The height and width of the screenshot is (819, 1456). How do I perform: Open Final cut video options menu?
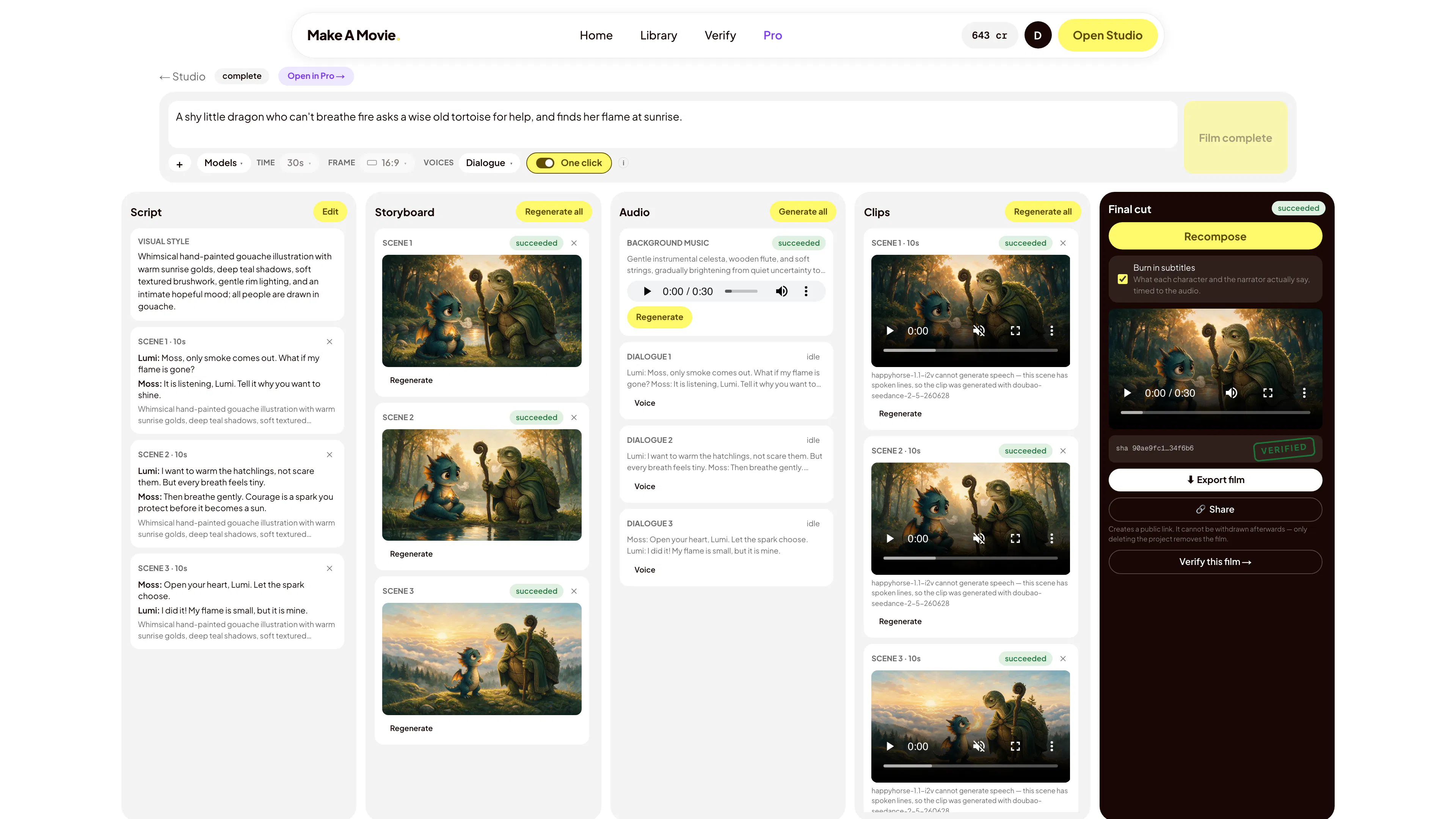(1304, 394)
